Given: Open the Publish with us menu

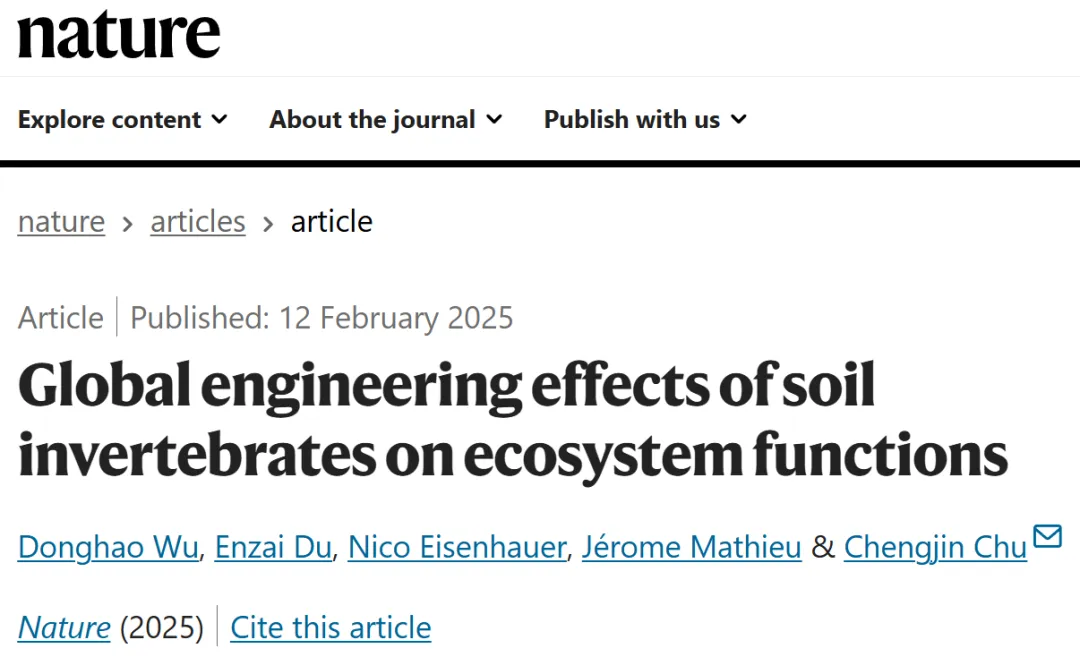Looking at the screenshot, I should coord(632,120).
